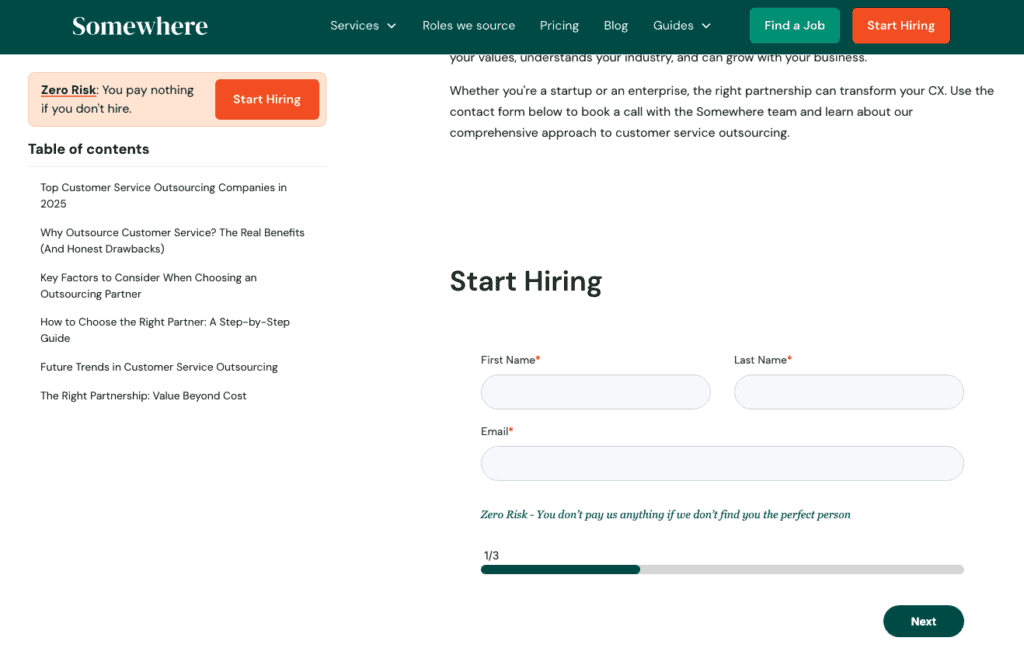Open the Pricing page
The width and height of the screenshot is (1024, 655).
pyautogui.click(x=559, y=25)
